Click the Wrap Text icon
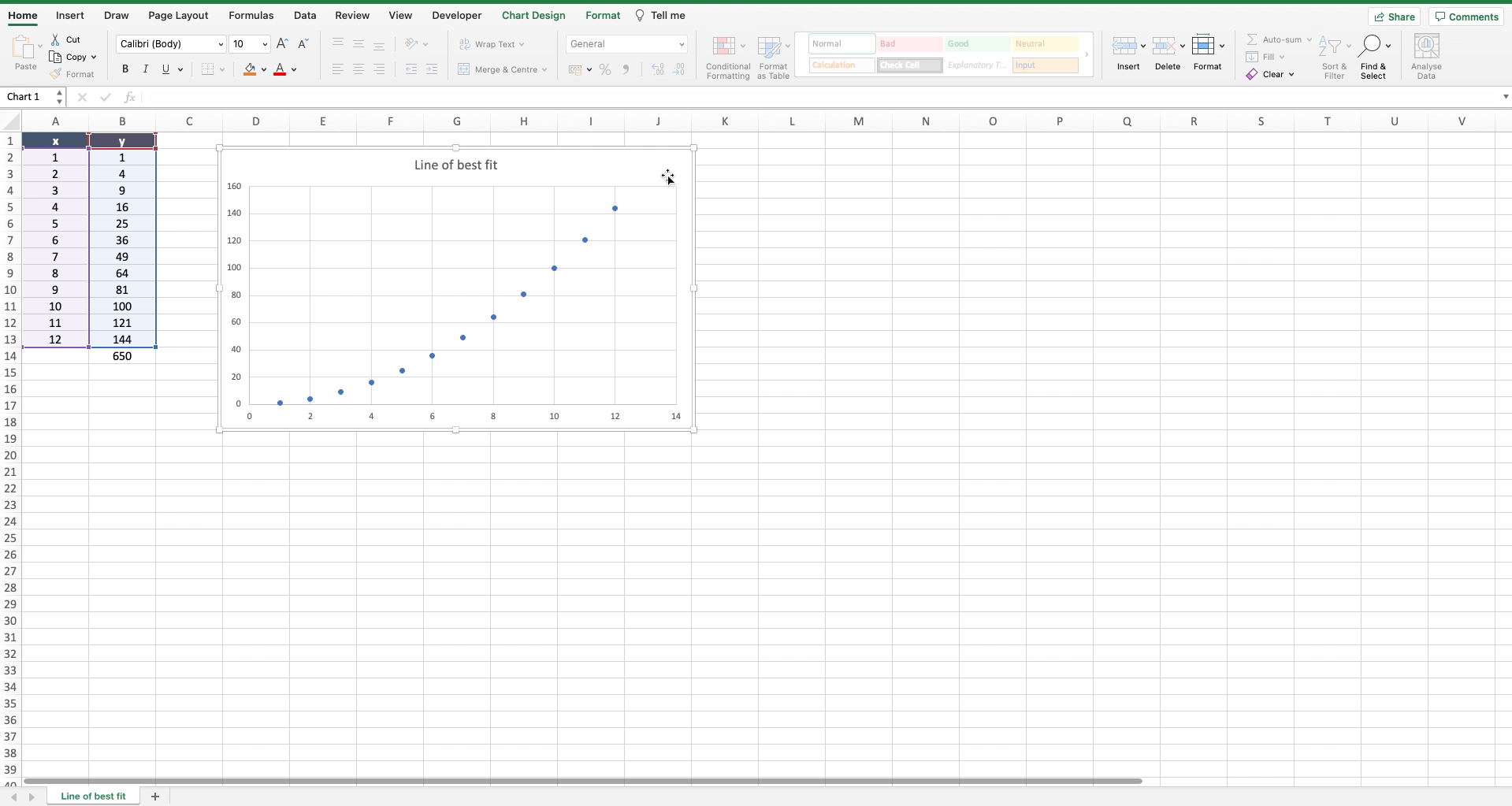The width and height of the screenshot is (1512, 806). 463,44
